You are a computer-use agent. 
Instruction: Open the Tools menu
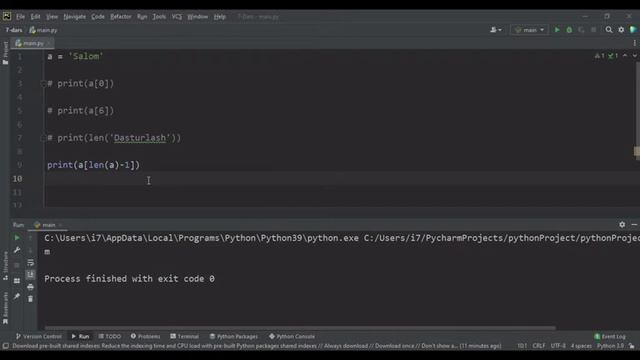[x=159, y=17]
